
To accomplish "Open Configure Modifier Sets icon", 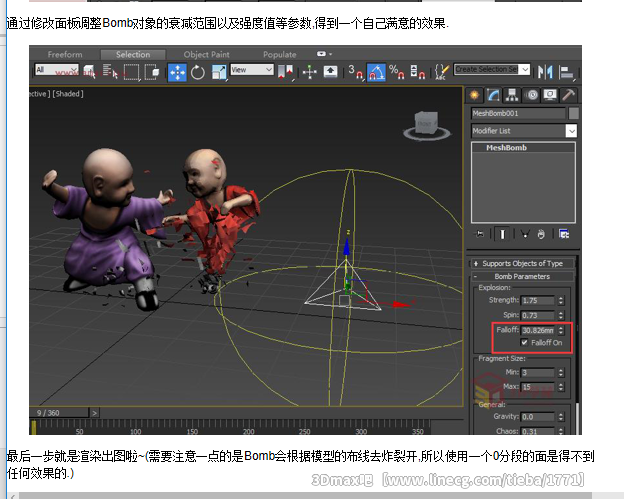I will coord(564,234).
